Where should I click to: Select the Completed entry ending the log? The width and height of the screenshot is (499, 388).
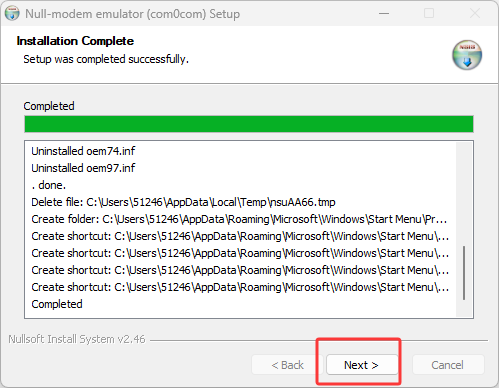tap(57, 304)
